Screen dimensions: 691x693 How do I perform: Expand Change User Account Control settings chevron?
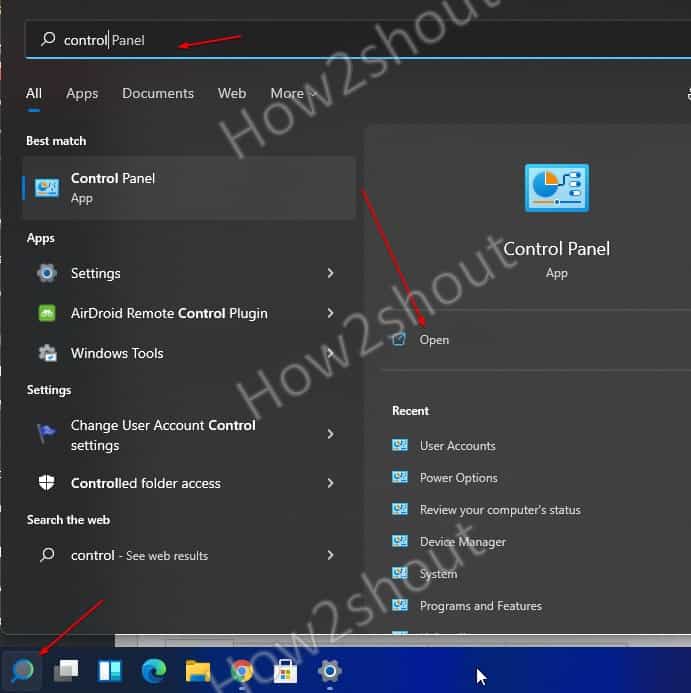pyautogui.click(x=330, y=434)
